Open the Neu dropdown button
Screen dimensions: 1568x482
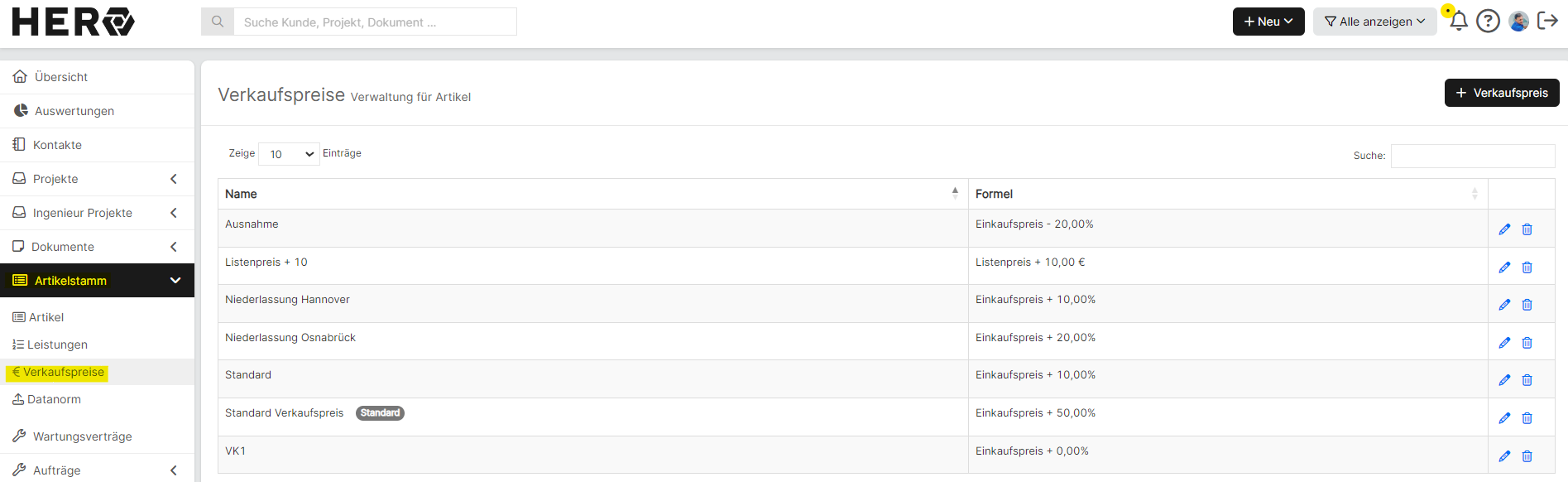coord(1268,22)
